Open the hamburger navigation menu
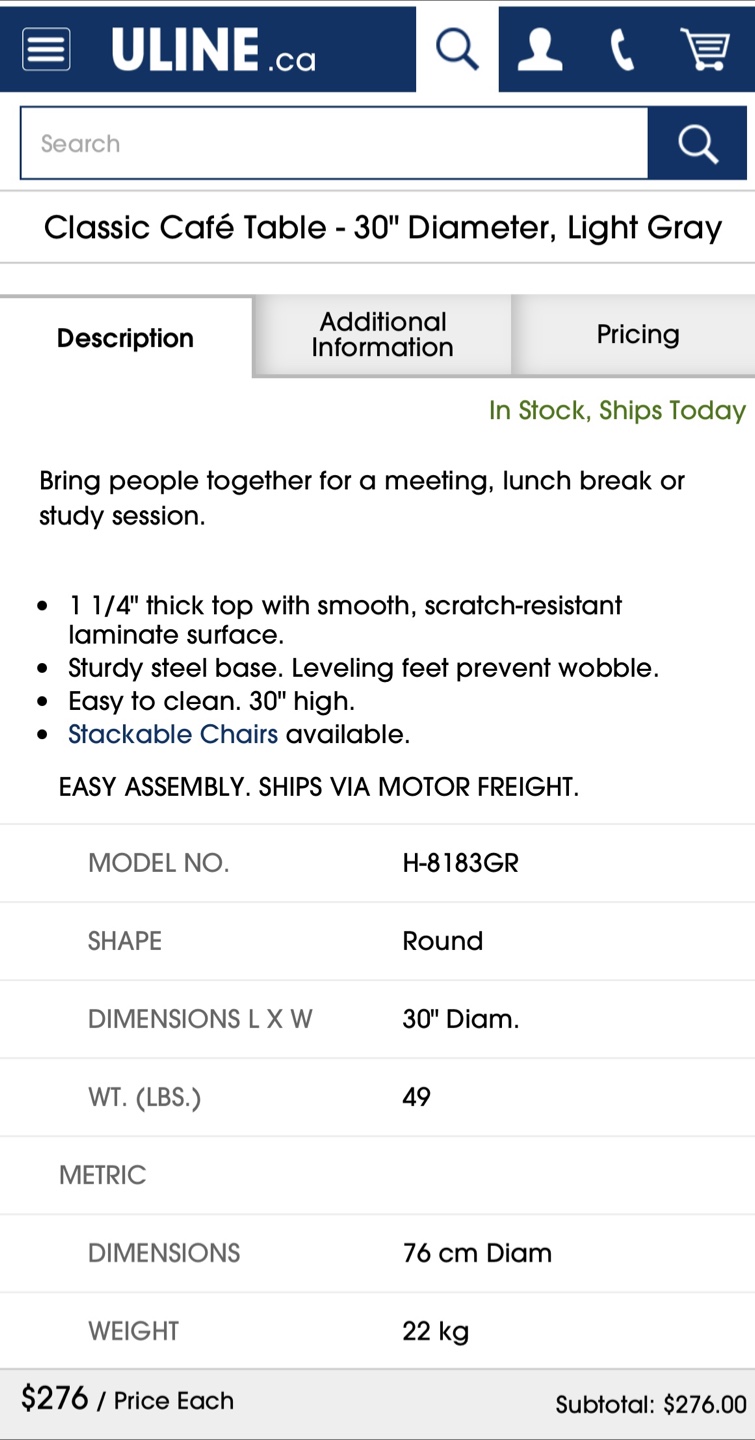Image resolution: width=755 pixels, height=1440 pixels. pyautogui.click(x=46, y=49)
